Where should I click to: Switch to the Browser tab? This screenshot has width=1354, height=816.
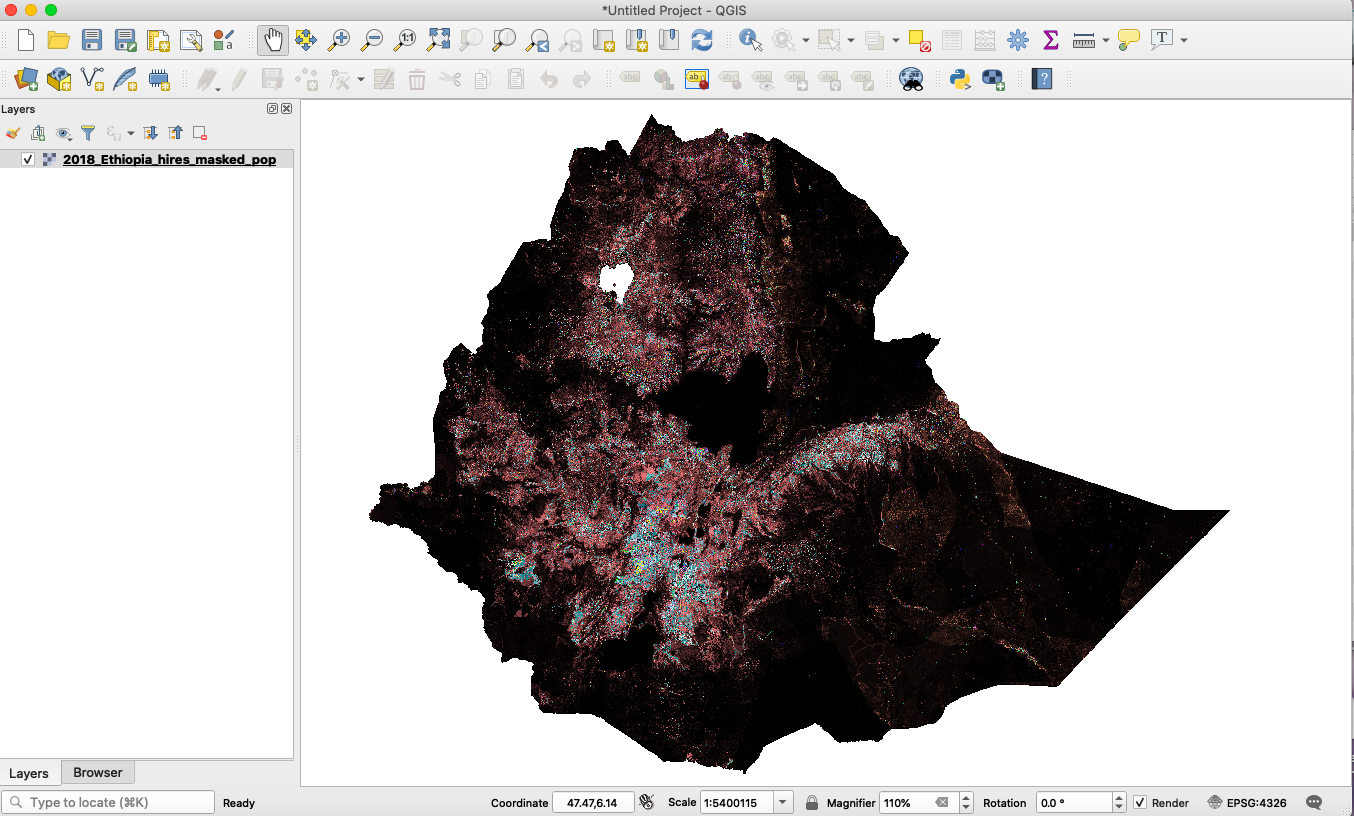(98, 773)
